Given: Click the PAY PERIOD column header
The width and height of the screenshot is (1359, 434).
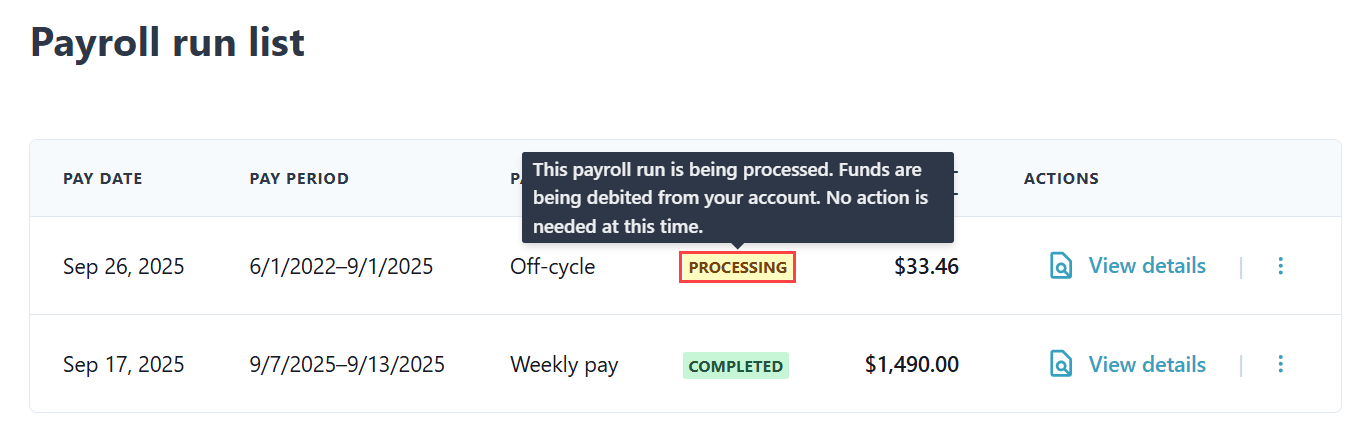Looking at the screenshot, I should [x=299, y=179].
